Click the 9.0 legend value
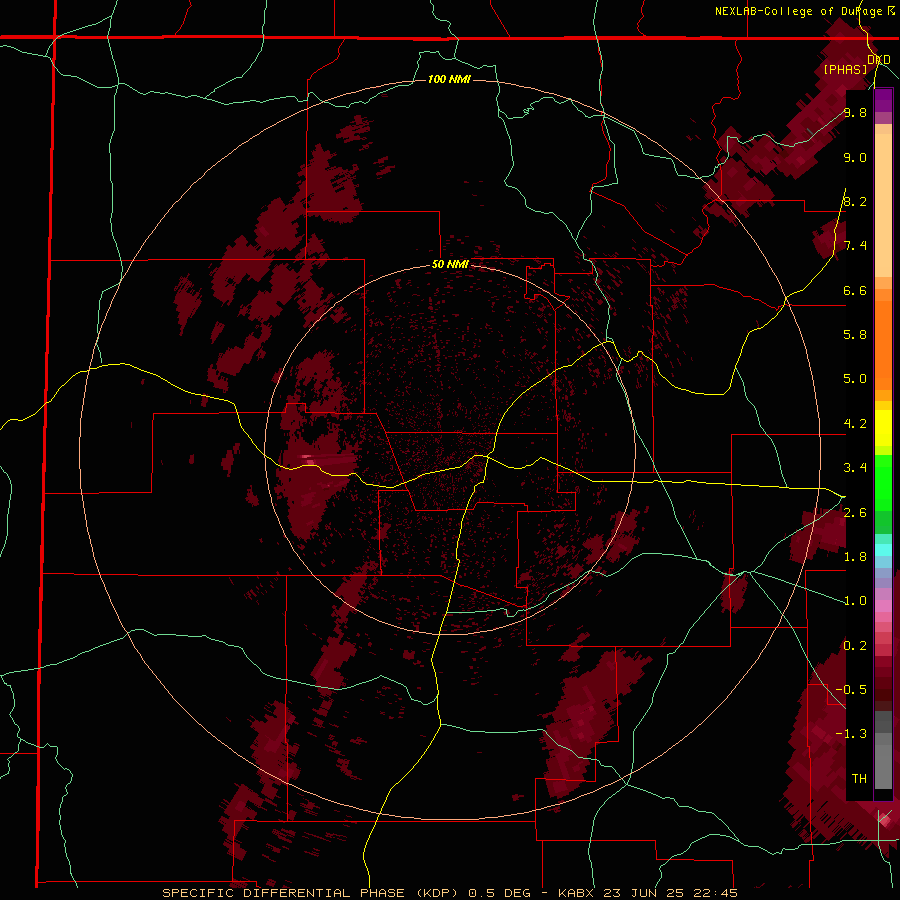900x900 pixels. pyautogui.click(x=855, y=157)
